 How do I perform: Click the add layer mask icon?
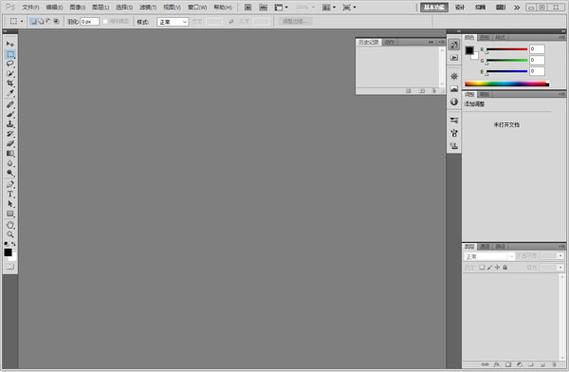(508, 364)
